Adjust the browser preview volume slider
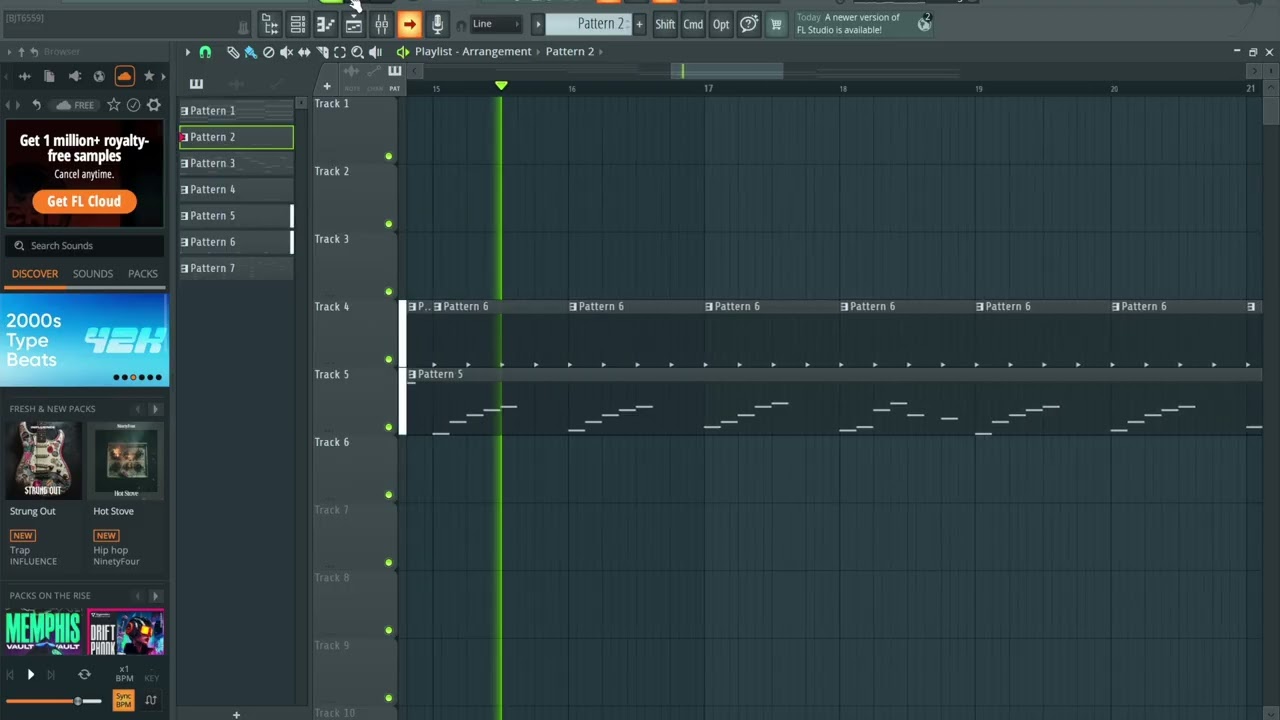Viewport: 1280px width, 720px height. [x=55, y=701]
